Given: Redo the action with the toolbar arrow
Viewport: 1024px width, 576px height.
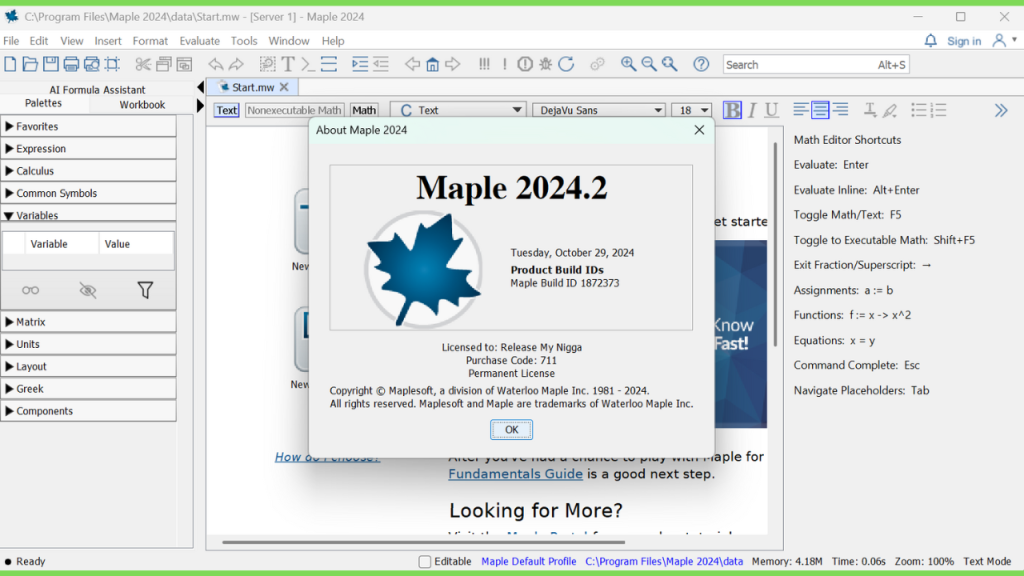Looking at the screenshot, I should [236, 64].
